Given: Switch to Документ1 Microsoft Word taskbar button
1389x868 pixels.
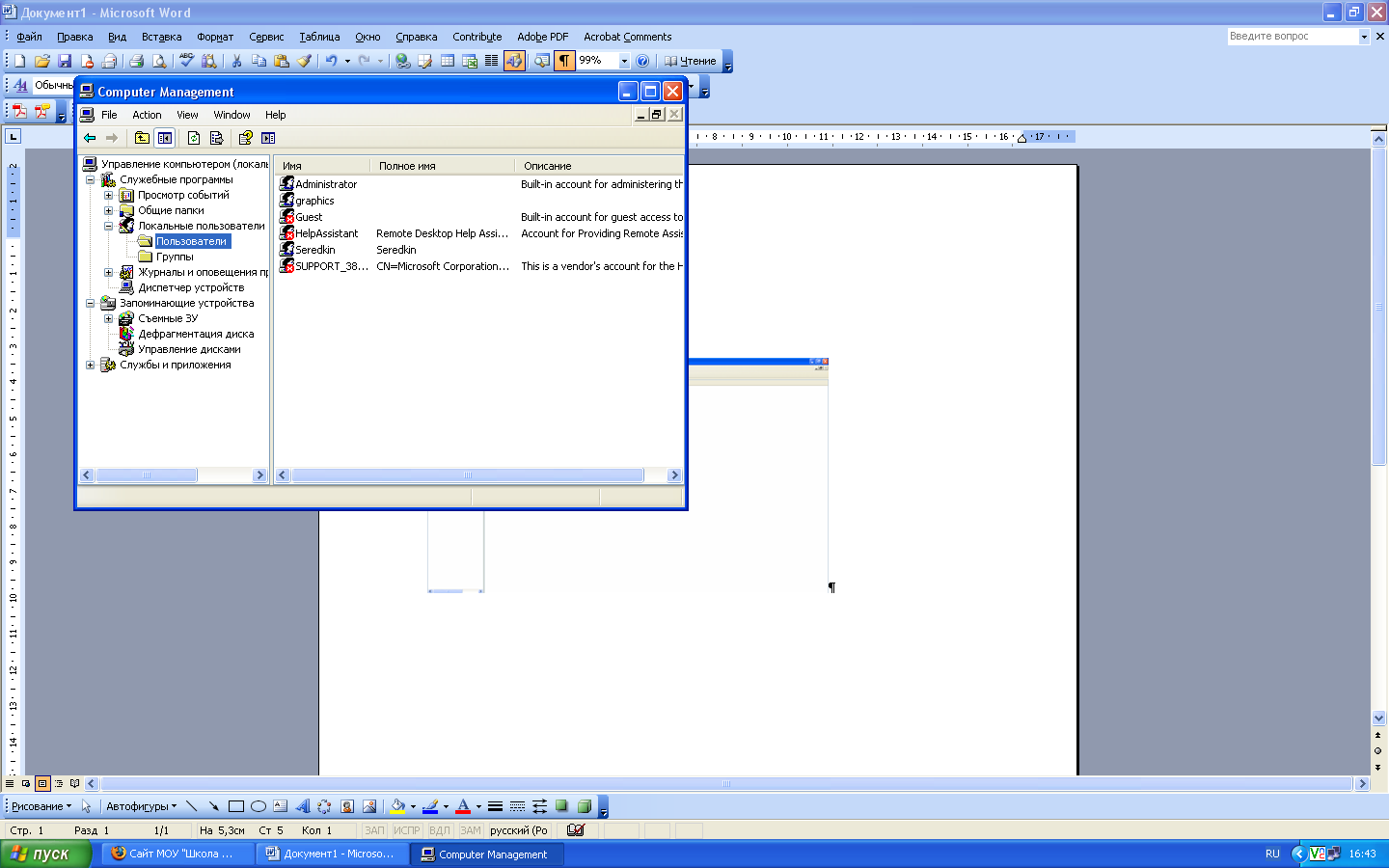Looking at the screenshot, I should point(333,854).
